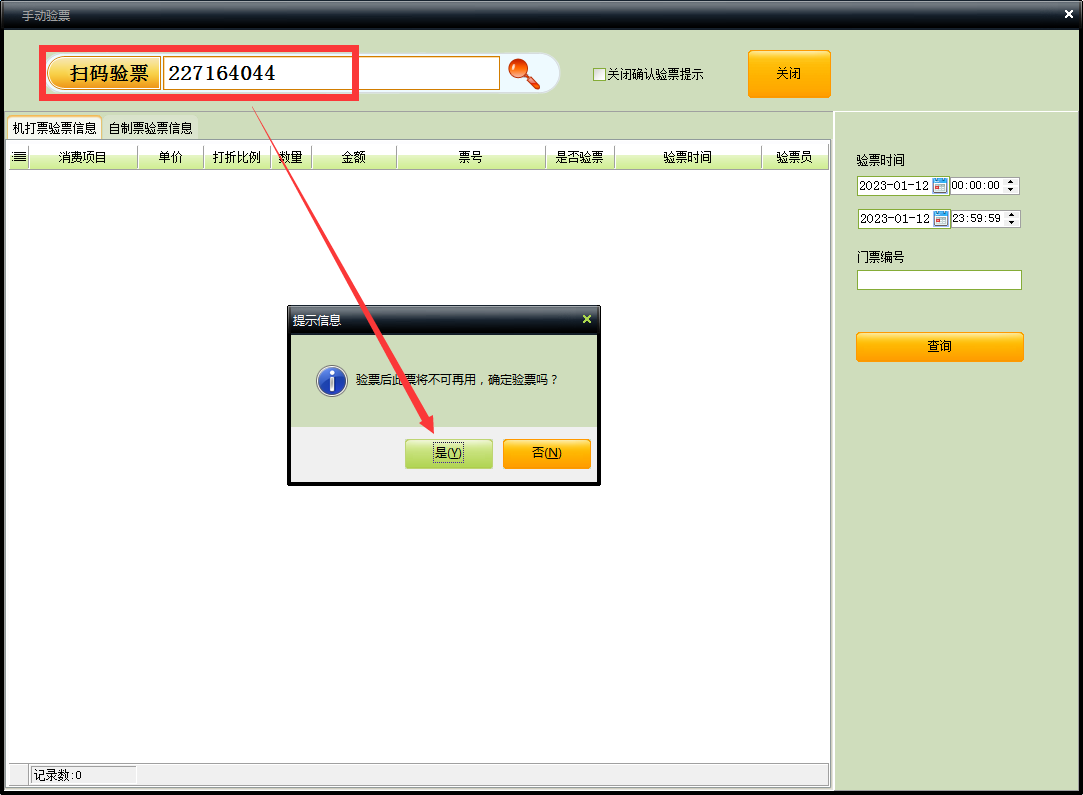Close the 手动验票 window
Viewport: 1083px width, 795px height.
(1069, 14)
